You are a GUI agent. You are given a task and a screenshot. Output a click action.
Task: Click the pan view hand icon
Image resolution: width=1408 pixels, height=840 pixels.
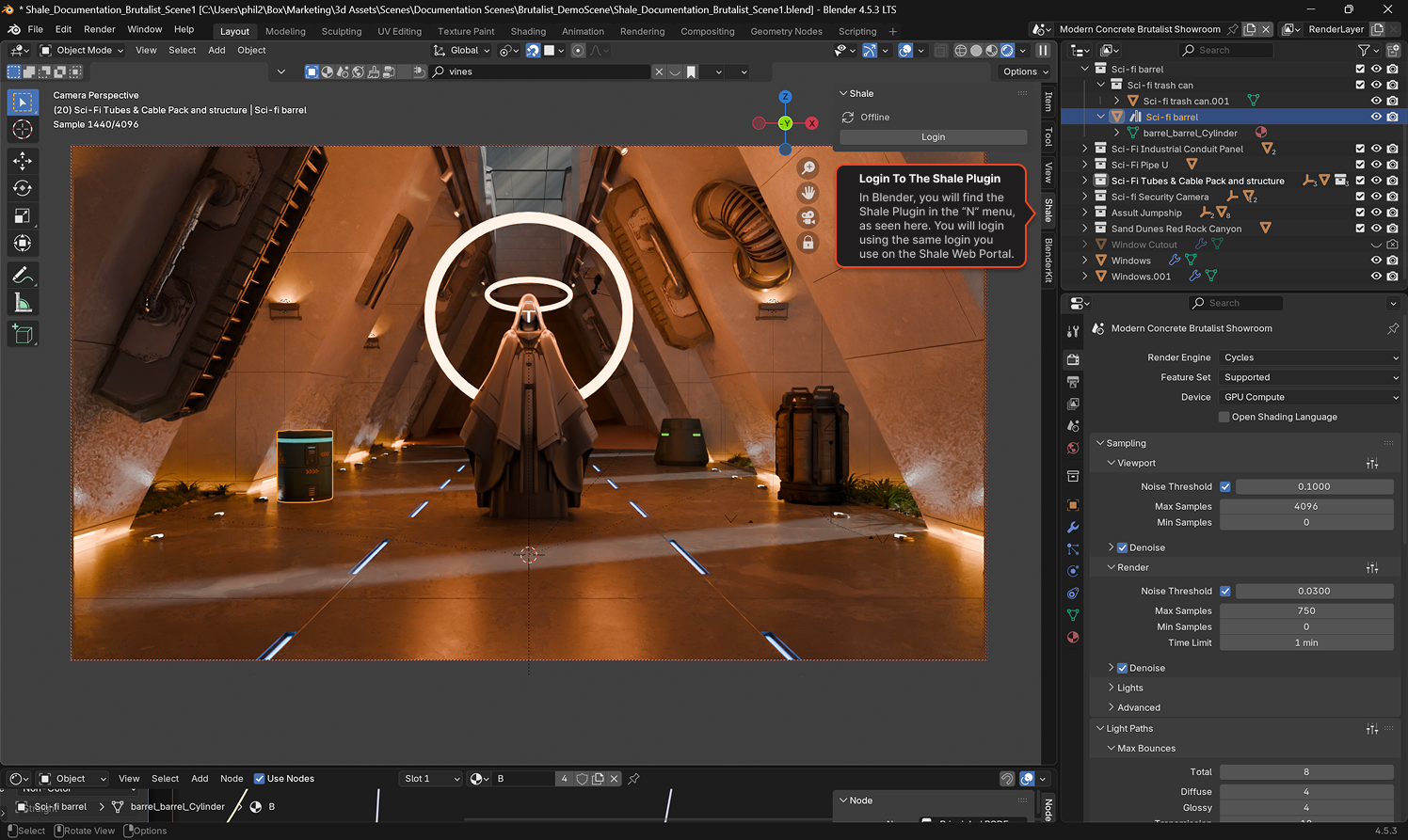click(x=808, y=193)
